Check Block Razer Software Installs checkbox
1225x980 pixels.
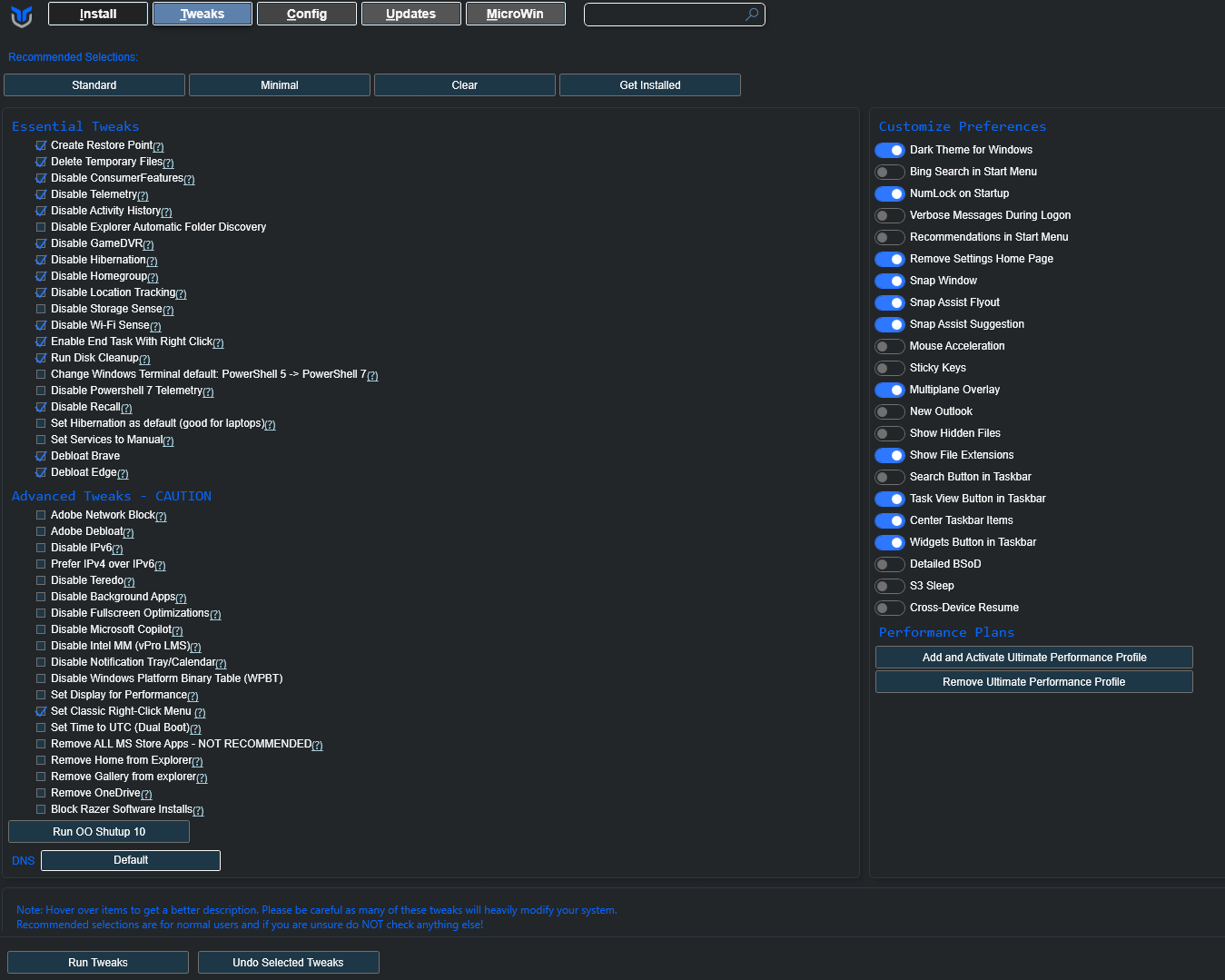tap(41, 809)
